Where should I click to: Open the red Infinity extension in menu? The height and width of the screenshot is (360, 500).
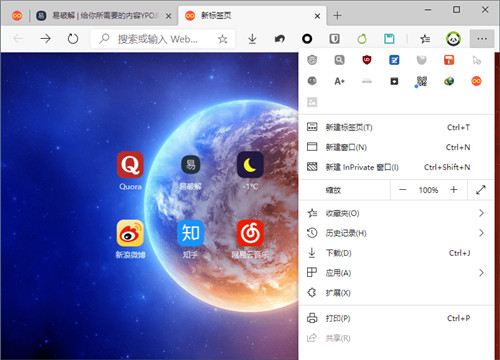point(477,81)
